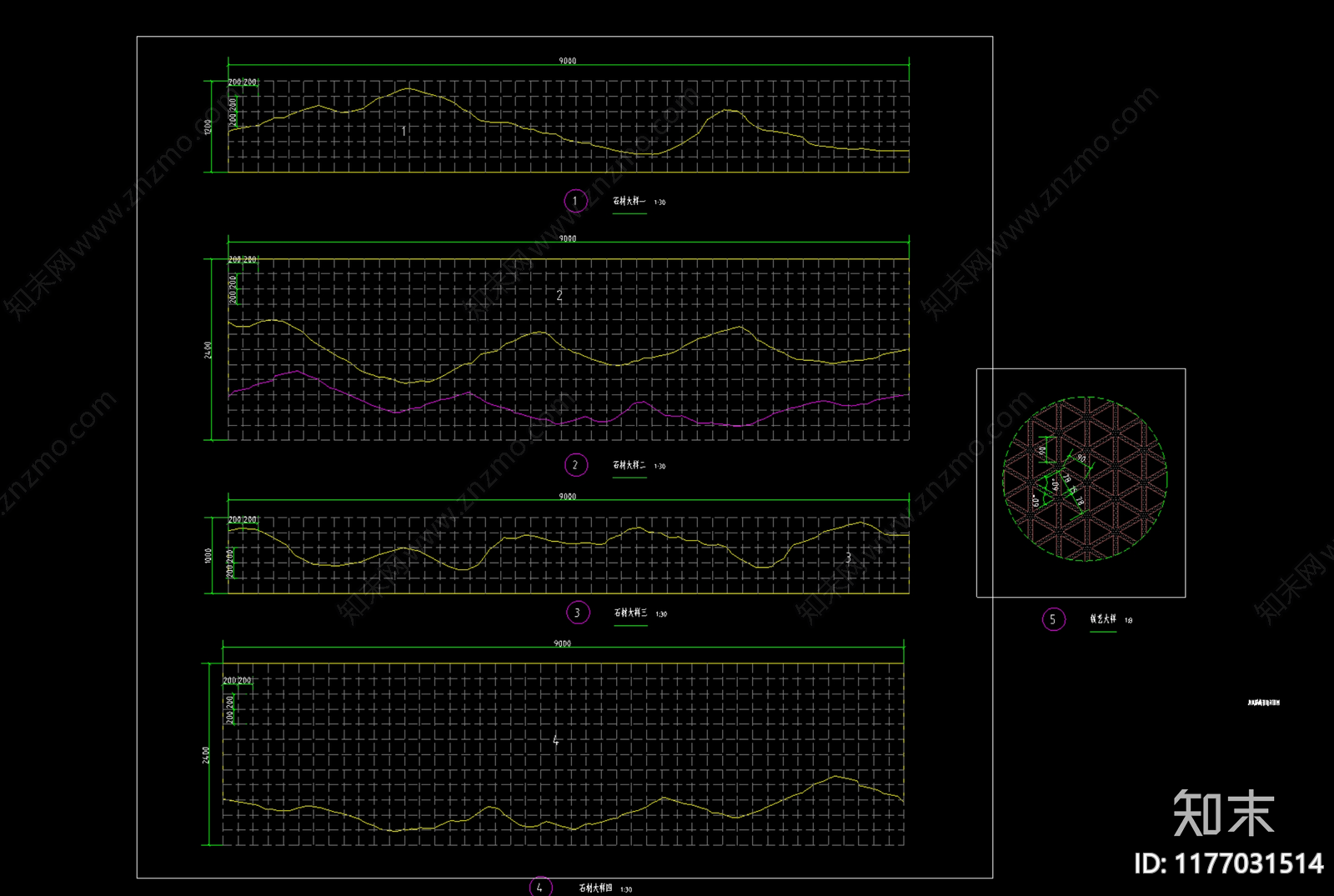
Task: Click the 200 200 grid spacing label in detail 3
Action: coord(243,519)
